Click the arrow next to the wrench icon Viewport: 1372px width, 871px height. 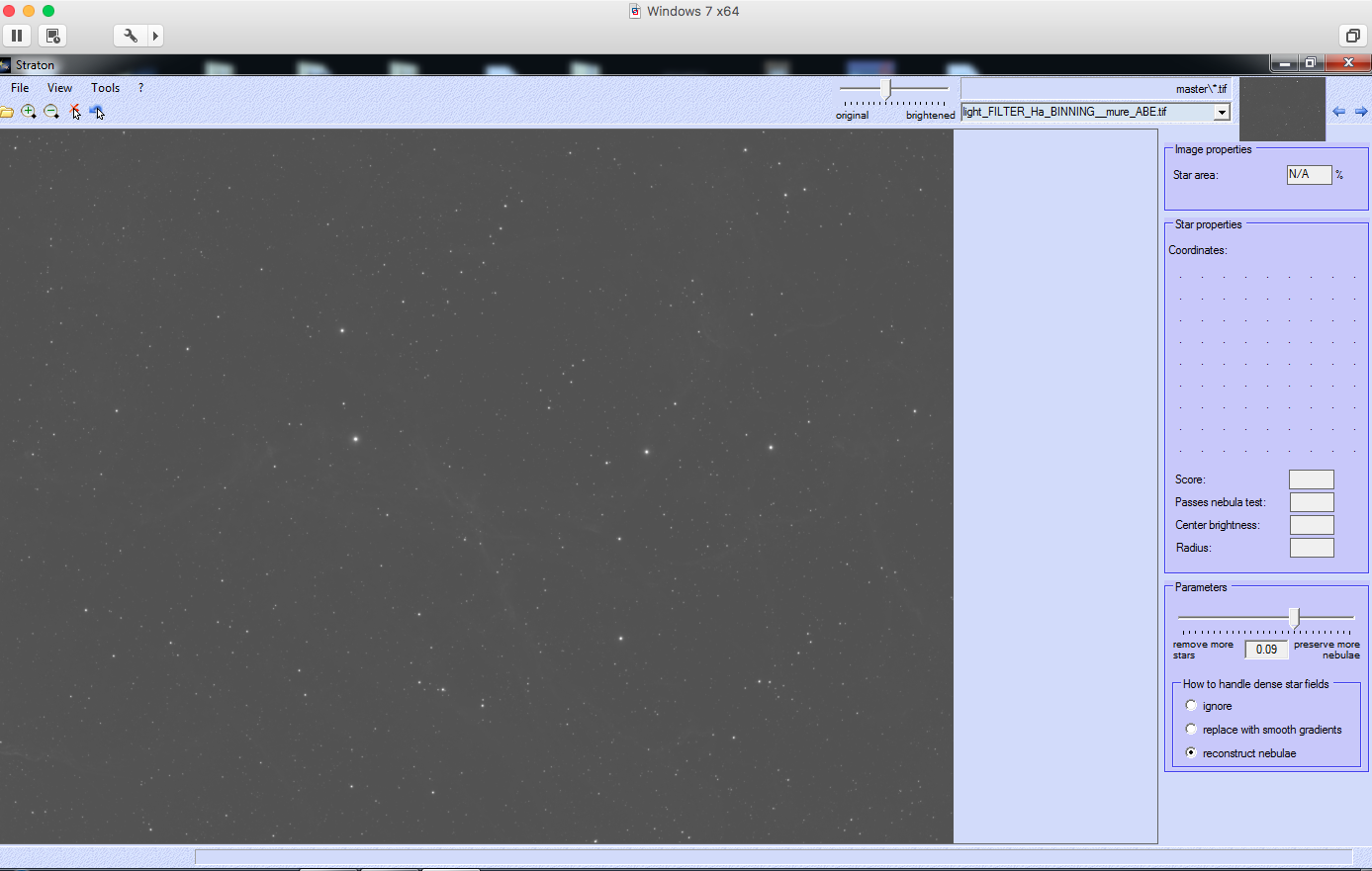(155, 36)
